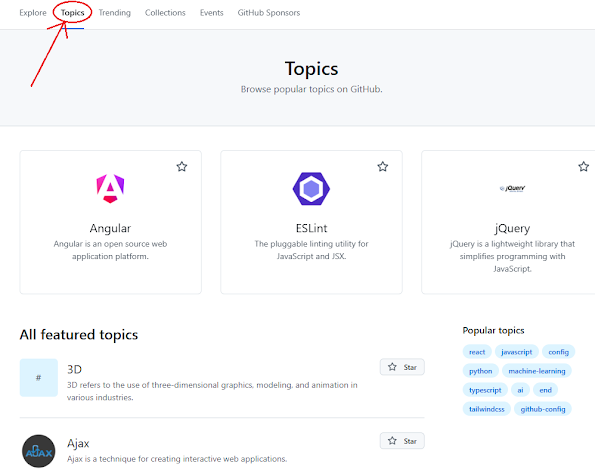The image size is (595, 470).
Task: Open the jQuery topic title
Action: [x=512, y=228]
